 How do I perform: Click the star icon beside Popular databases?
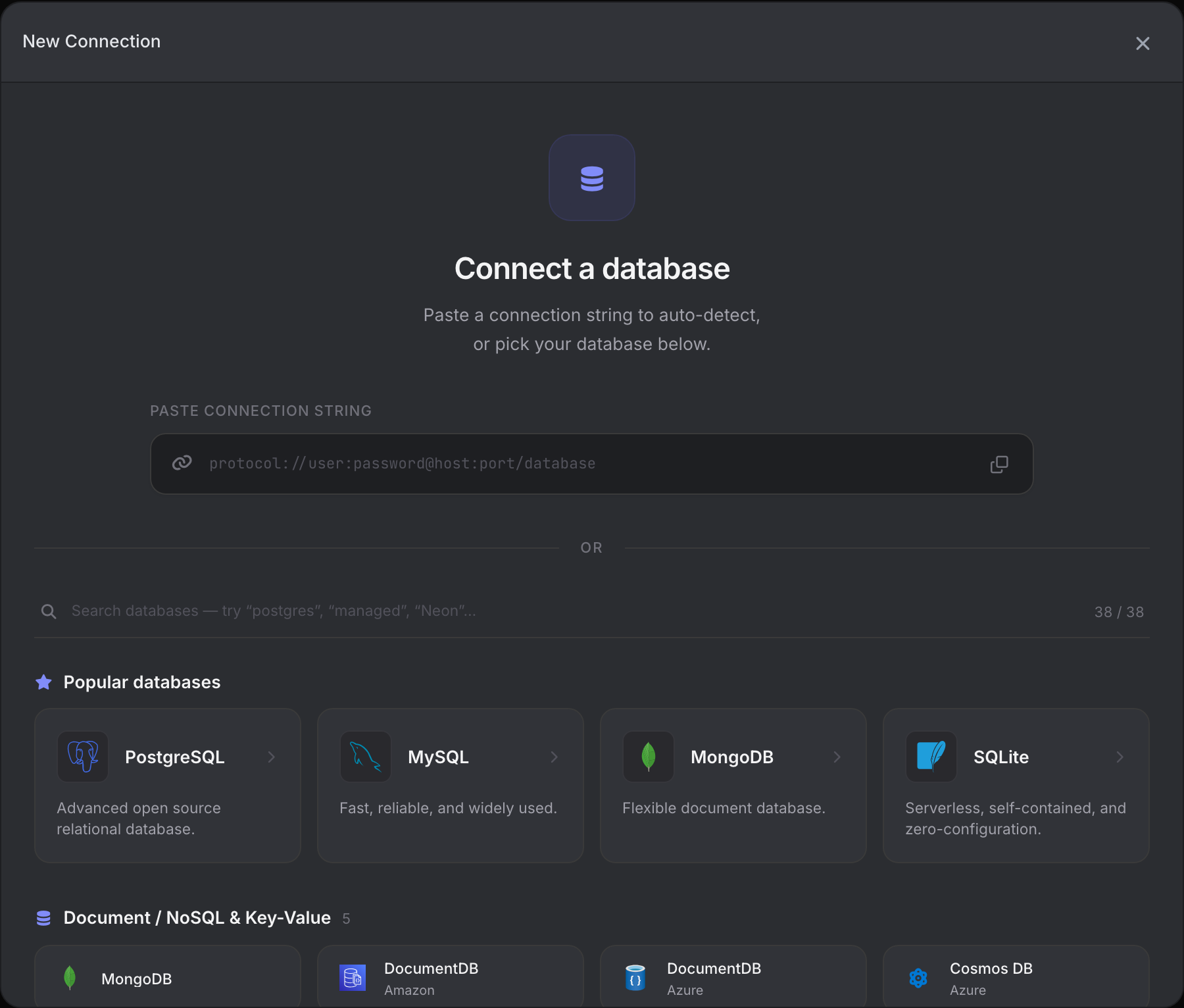click(x=44, y=682)
